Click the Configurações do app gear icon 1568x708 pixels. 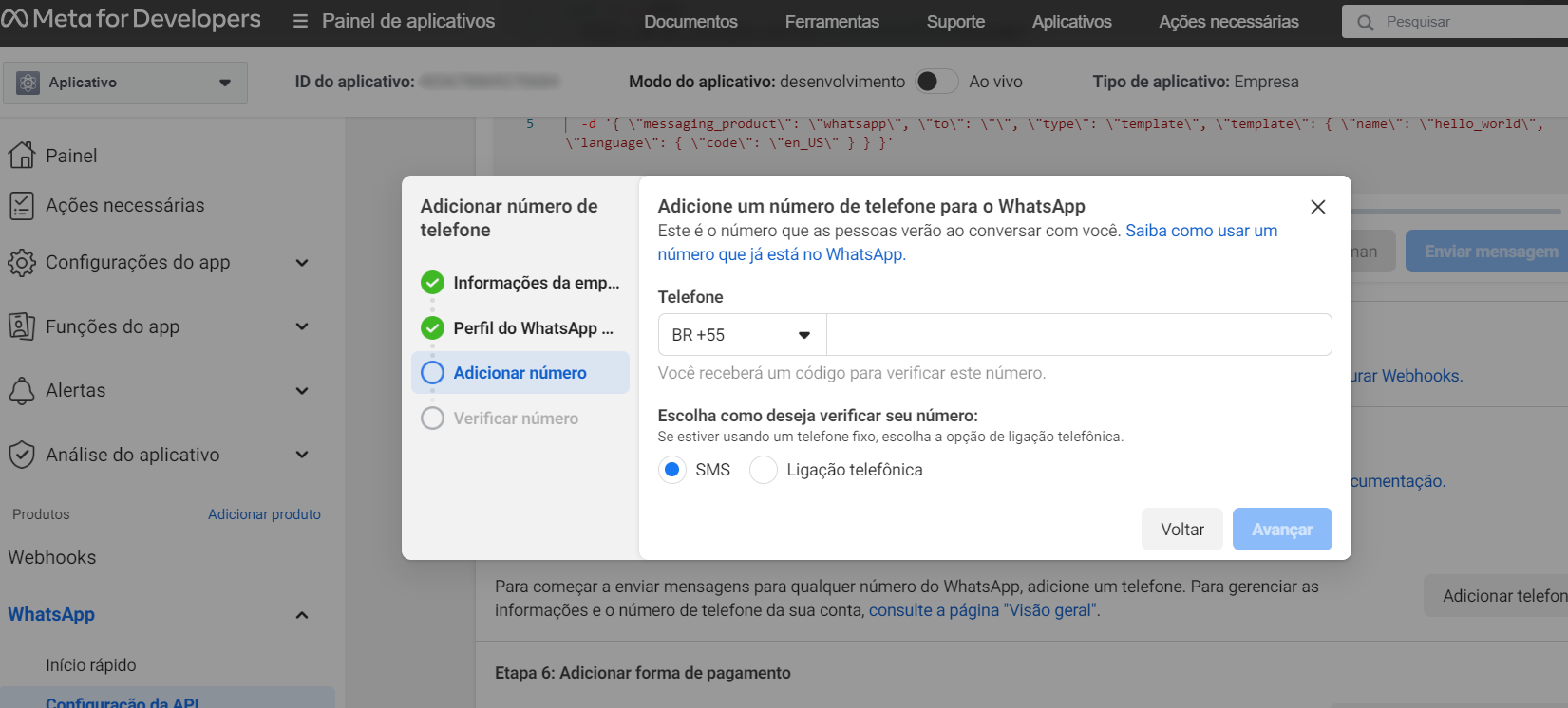(x=22, y=262)
